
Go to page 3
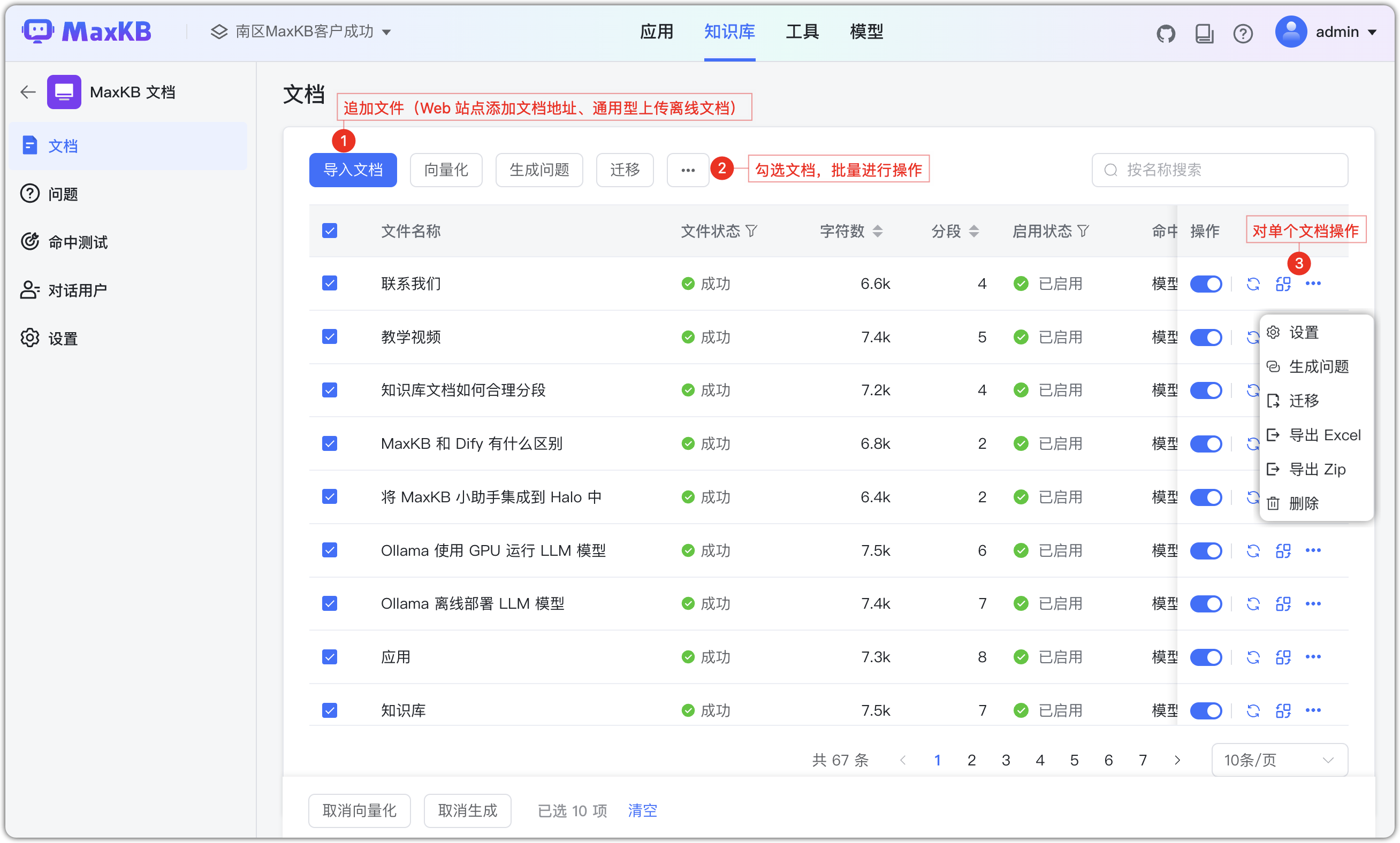tap(1006, 760)
